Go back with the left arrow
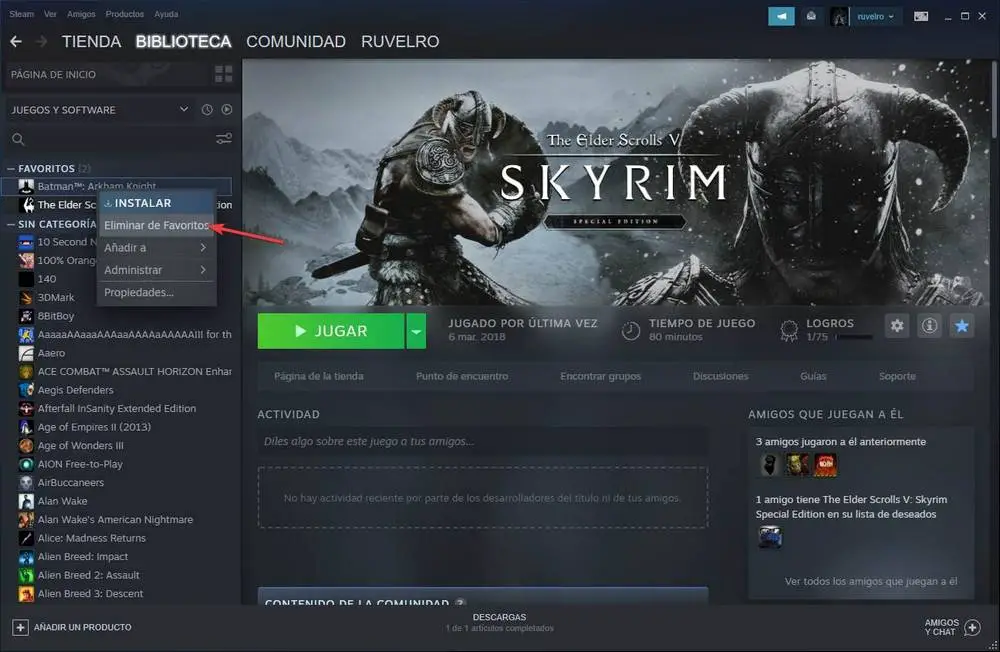The width and height of the screenshot is (1000, 652). [16, 41]
